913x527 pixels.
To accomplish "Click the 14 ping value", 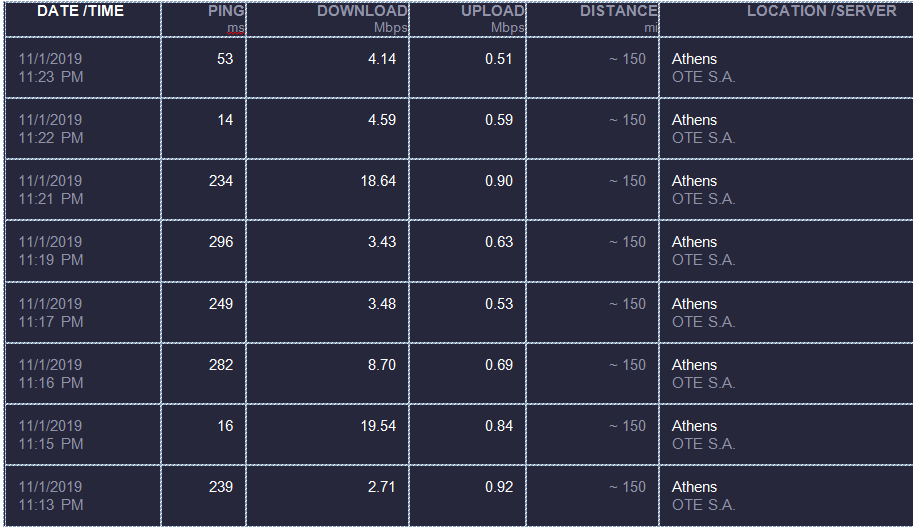I will pos(225,121).
